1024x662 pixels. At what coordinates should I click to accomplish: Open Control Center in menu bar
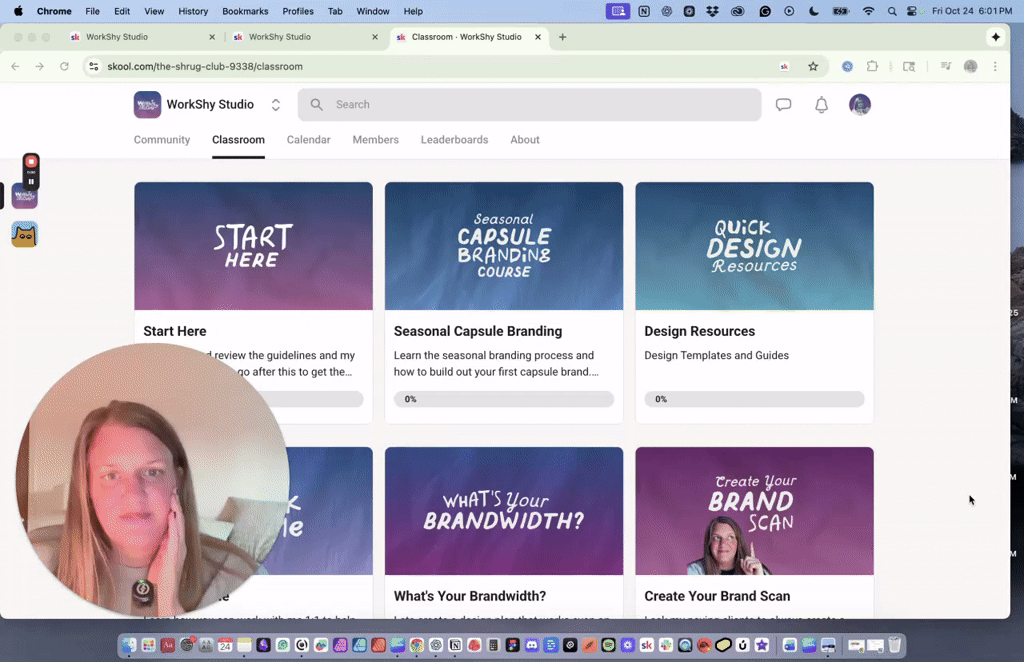[912, 11]
